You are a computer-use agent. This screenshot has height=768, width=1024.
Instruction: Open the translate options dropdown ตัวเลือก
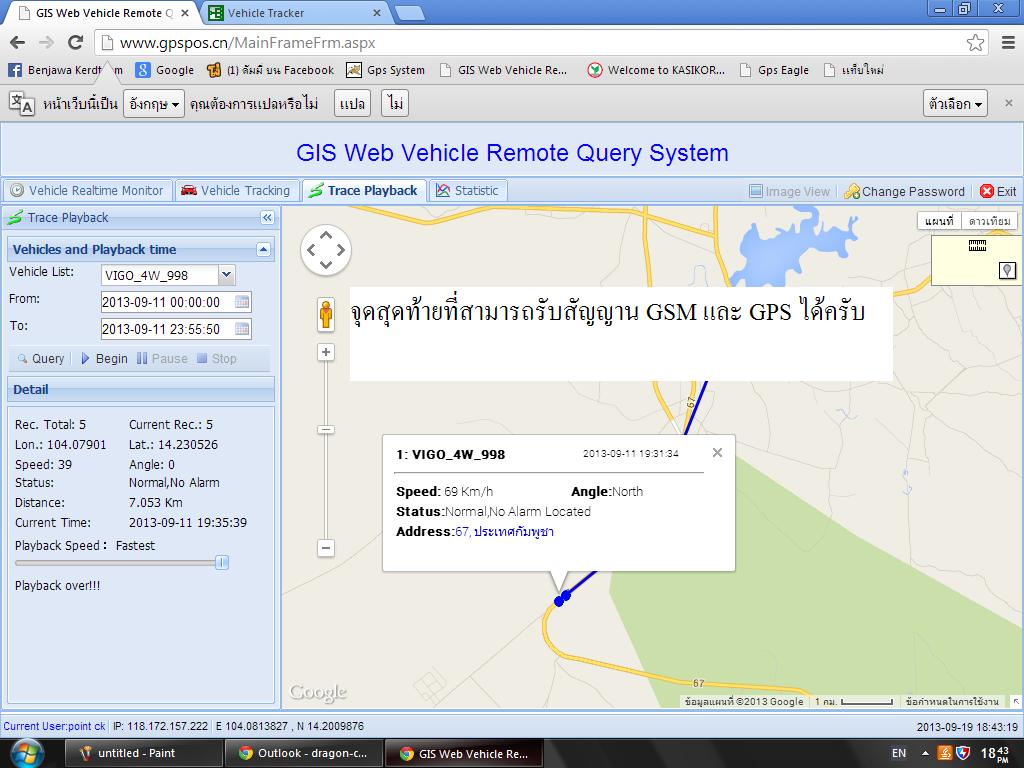tap(955, 104)
